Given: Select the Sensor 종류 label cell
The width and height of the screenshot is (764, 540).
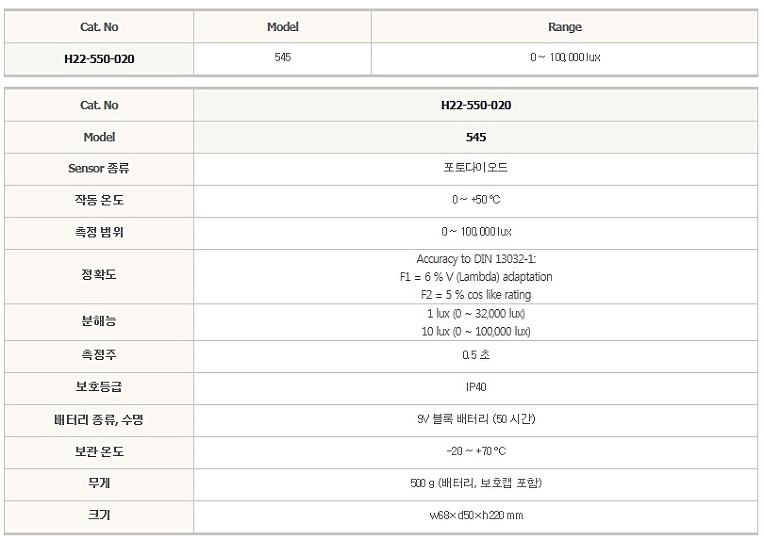Looking at the screenshot, I should [99, 169].
